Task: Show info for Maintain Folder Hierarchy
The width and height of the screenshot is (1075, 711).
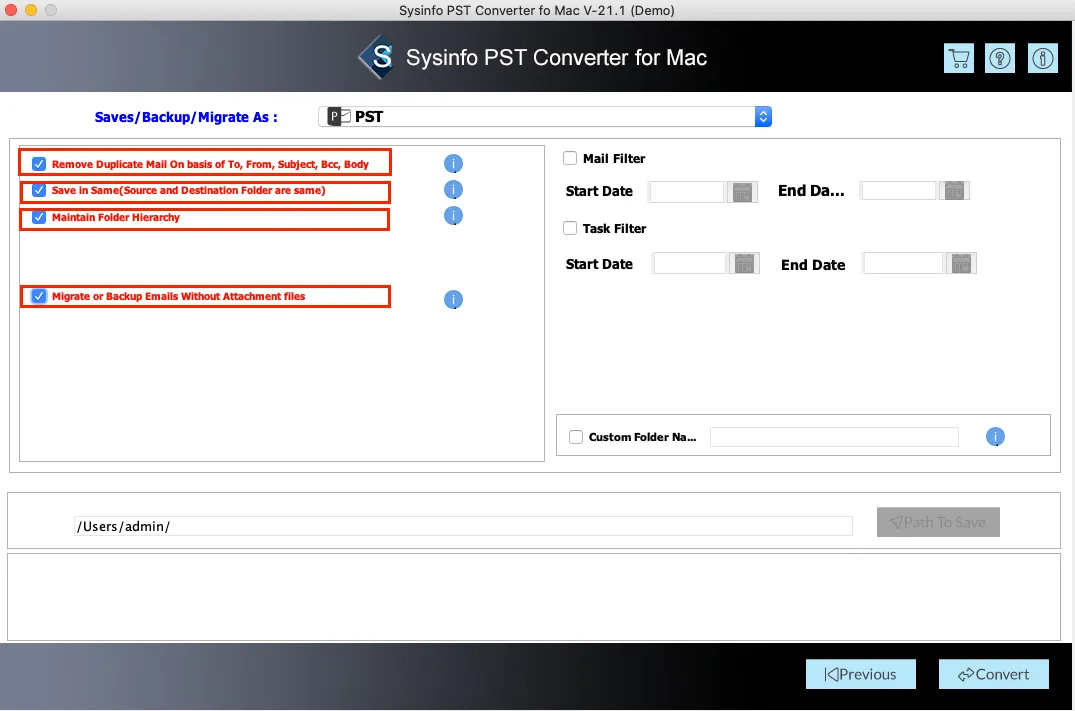Action: pyautogui.click(x=453, y=216)
